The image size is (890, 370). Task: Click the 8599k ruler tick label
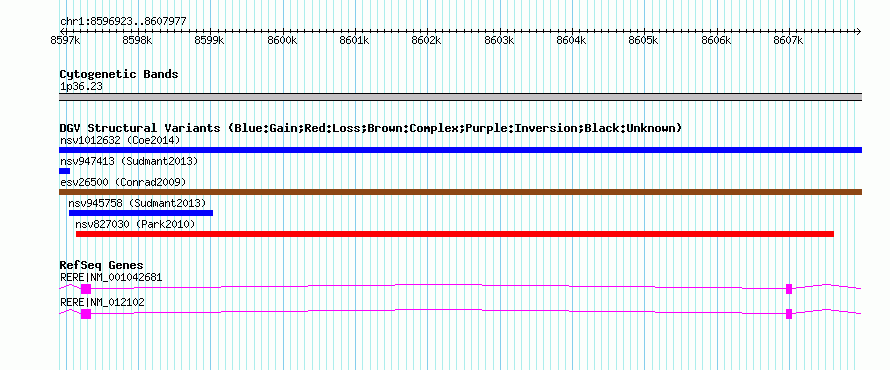pos(210,40)
